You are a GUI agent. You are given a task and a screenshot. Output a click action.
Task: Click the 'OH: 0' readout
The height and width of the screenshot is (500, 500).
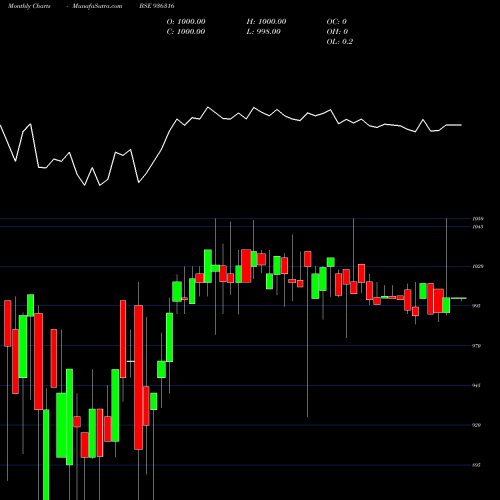[337, 32]
